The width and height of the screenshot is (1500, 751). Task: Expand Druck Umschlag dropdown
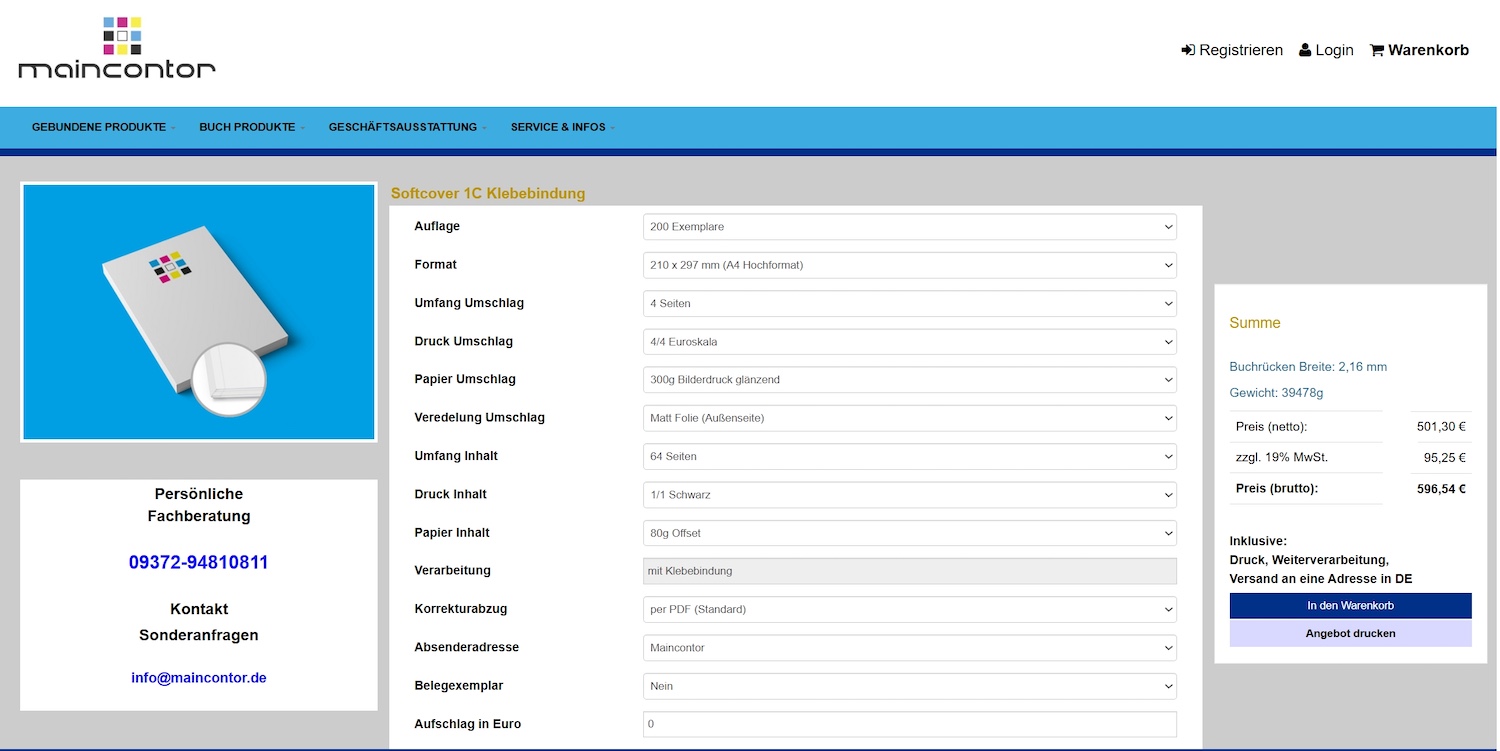point(910,342)
